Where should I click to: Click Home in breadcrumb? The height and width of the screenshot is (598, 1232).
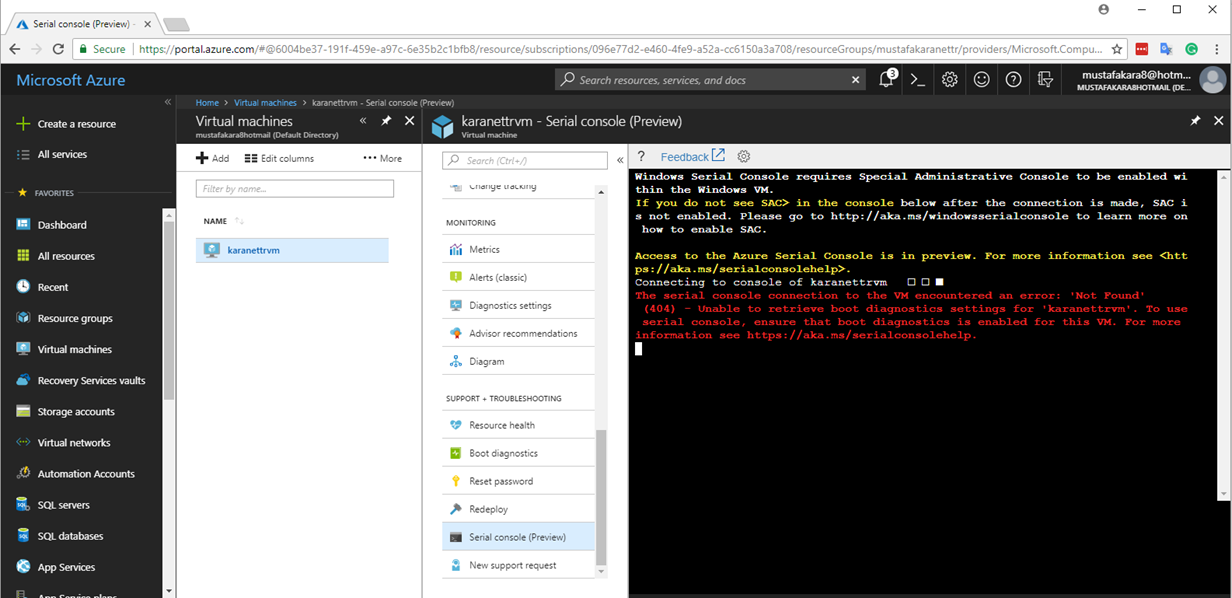click(207, 102)
